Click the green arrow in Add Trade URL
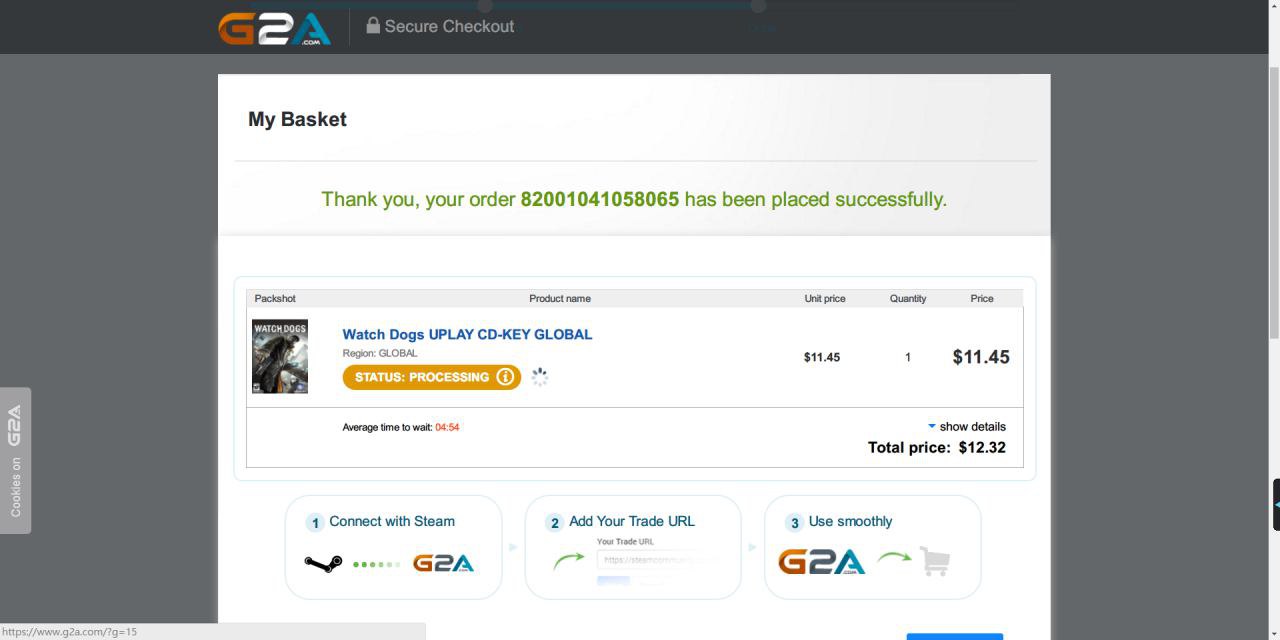 click(568, 560)
